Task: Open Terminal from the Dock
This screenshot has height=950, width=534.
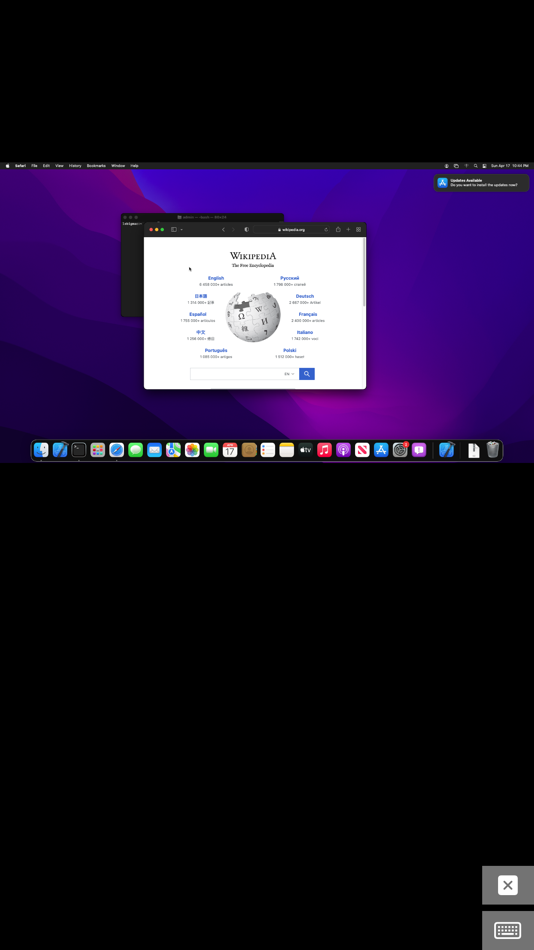Action: coord(79,450)
